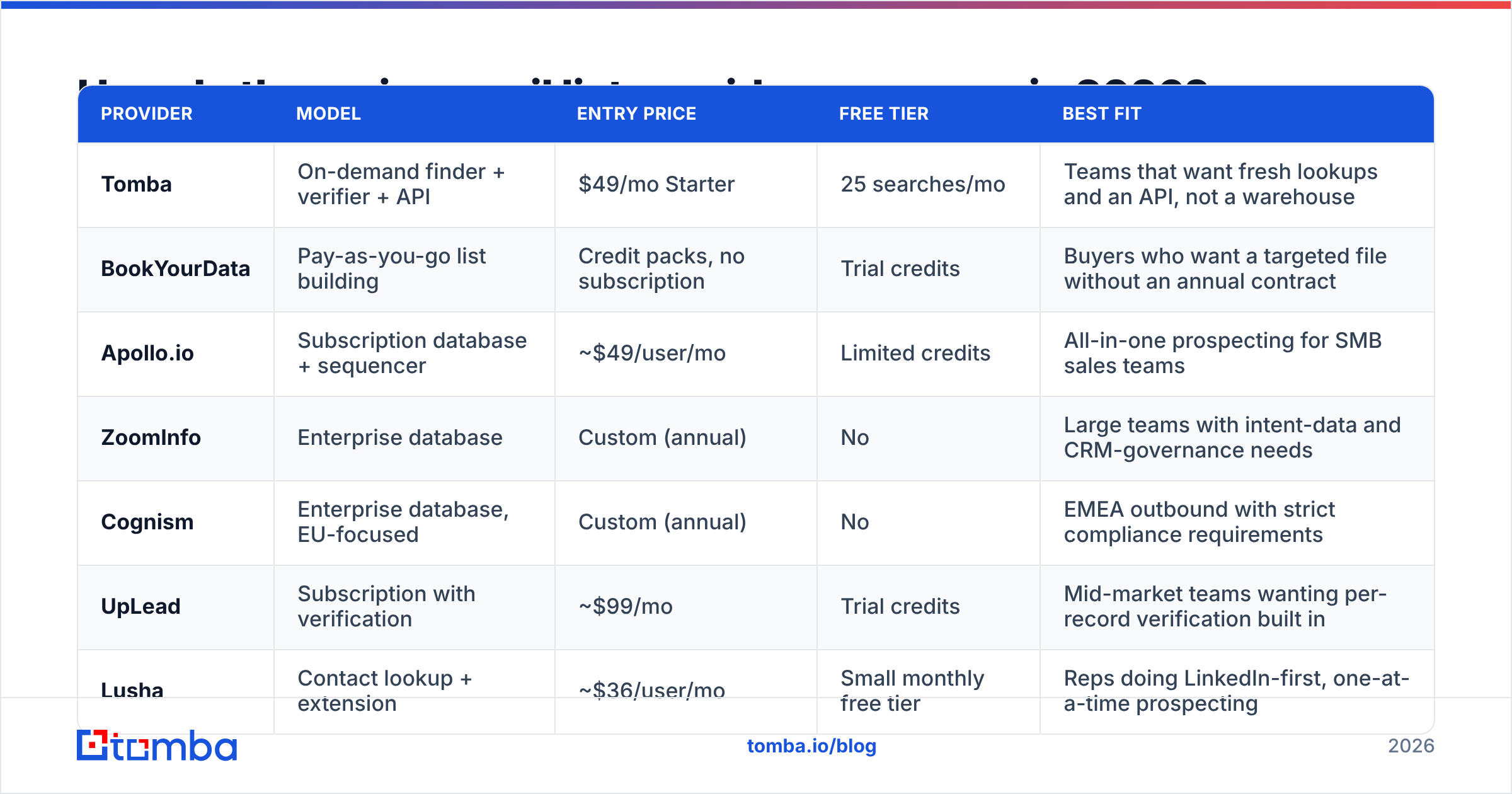
Task: Click ZoomInfo's 'Enterprise database' cell
Action: pyautogui.click(x=415, y=438)
